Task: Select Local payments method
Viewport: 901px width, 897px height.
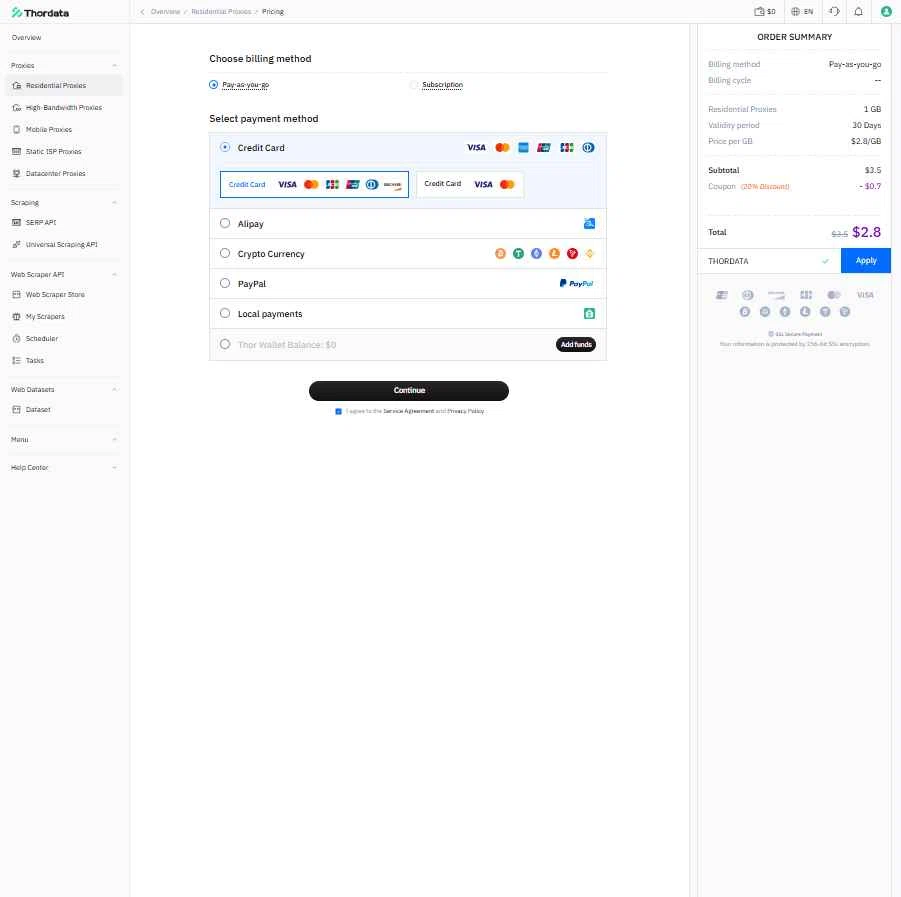Action: click(225, 313)
